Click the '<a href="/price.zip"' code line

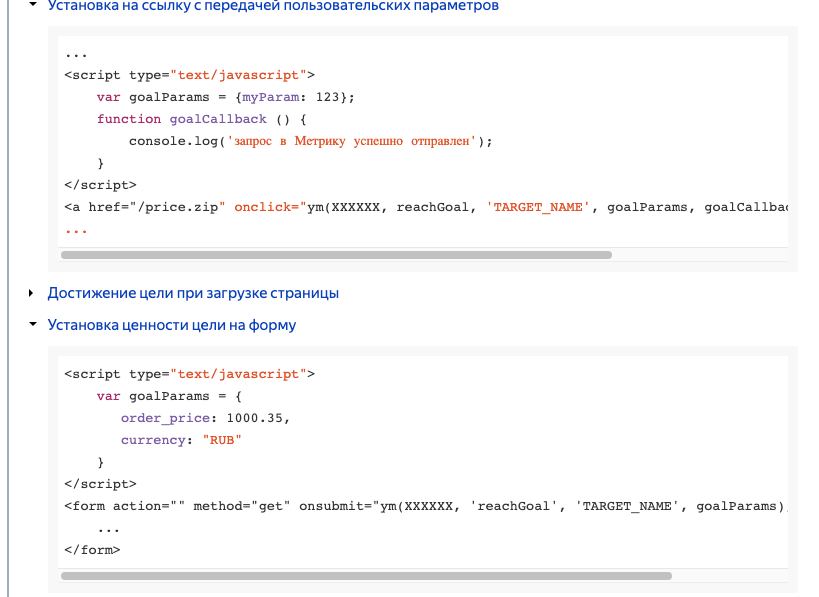[x=426, y=207]
